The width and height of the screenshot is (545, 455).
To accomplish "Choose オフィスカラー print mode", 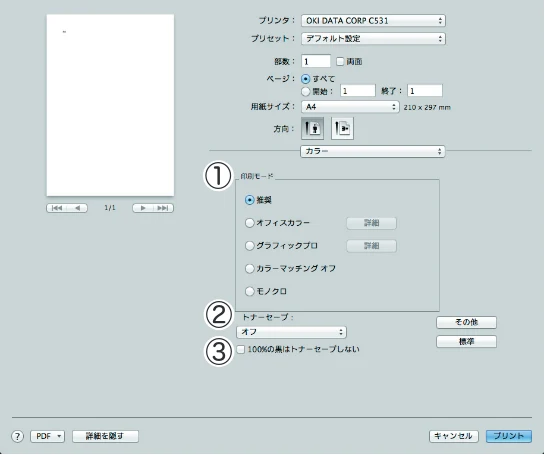I will (x=250, y=223).
